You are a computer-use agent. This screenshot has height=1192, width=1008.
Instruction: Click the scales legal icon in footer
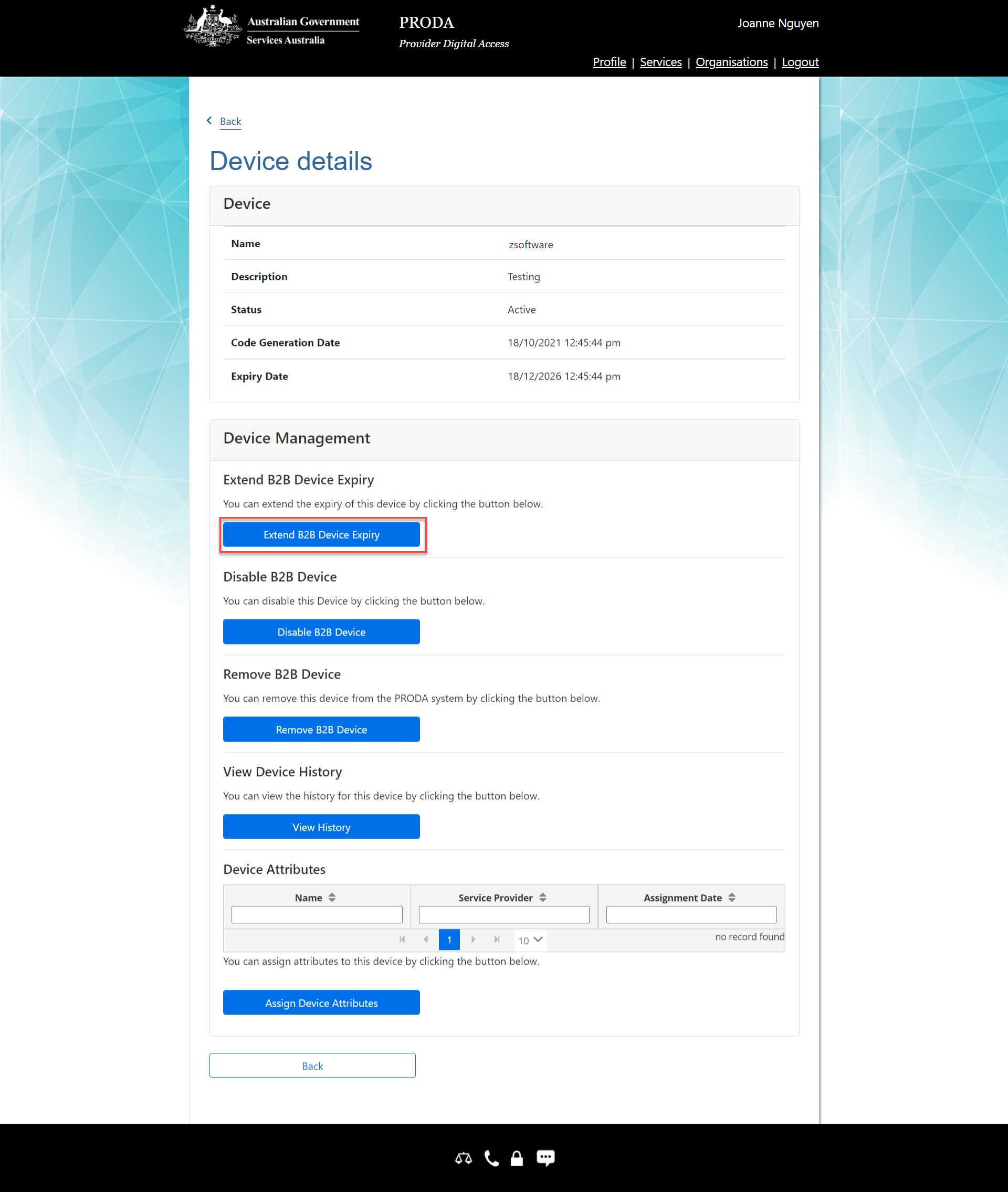[x=464, y=1158]
